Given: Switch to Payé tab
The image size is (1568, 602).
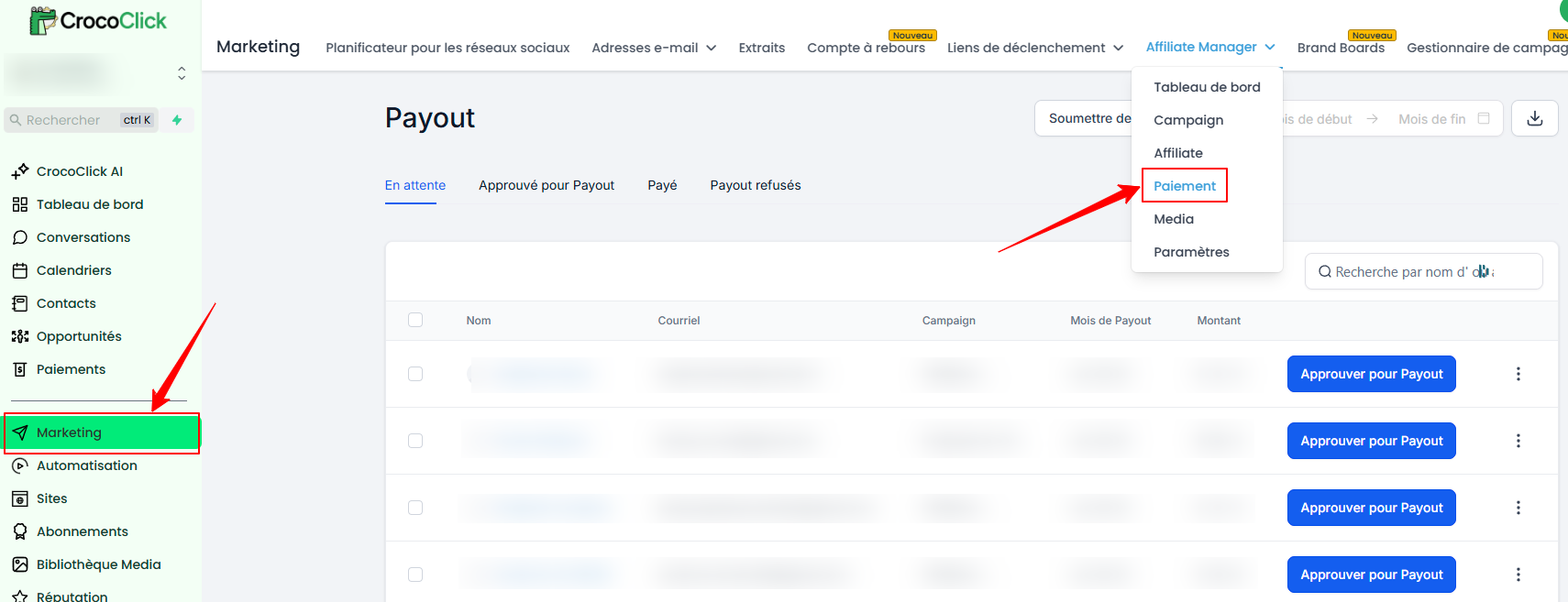Looking at the screenshot, I should (x=662, y=185).
